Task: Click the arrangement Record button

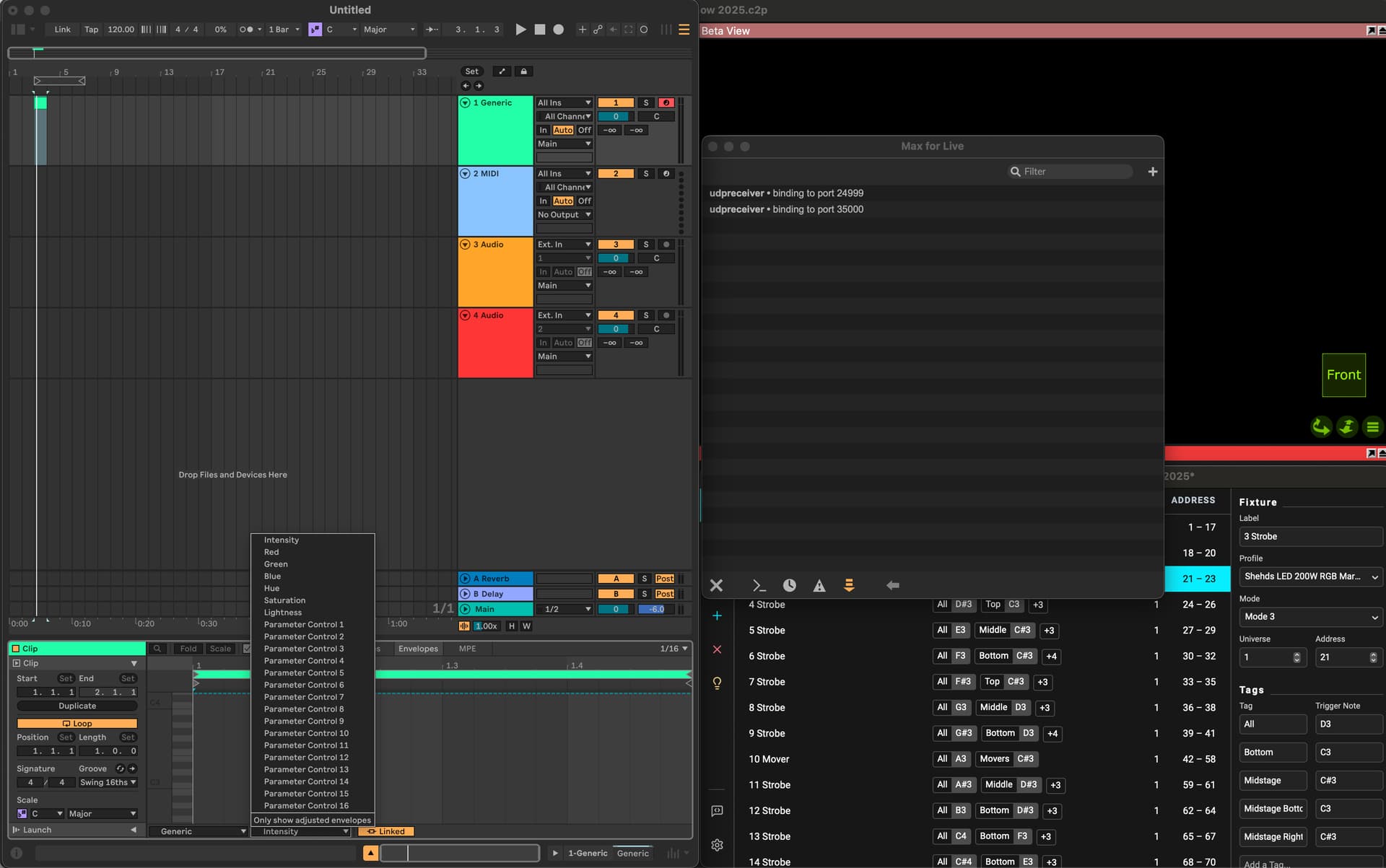Action: pyautogui.click(x=558, y=30)
